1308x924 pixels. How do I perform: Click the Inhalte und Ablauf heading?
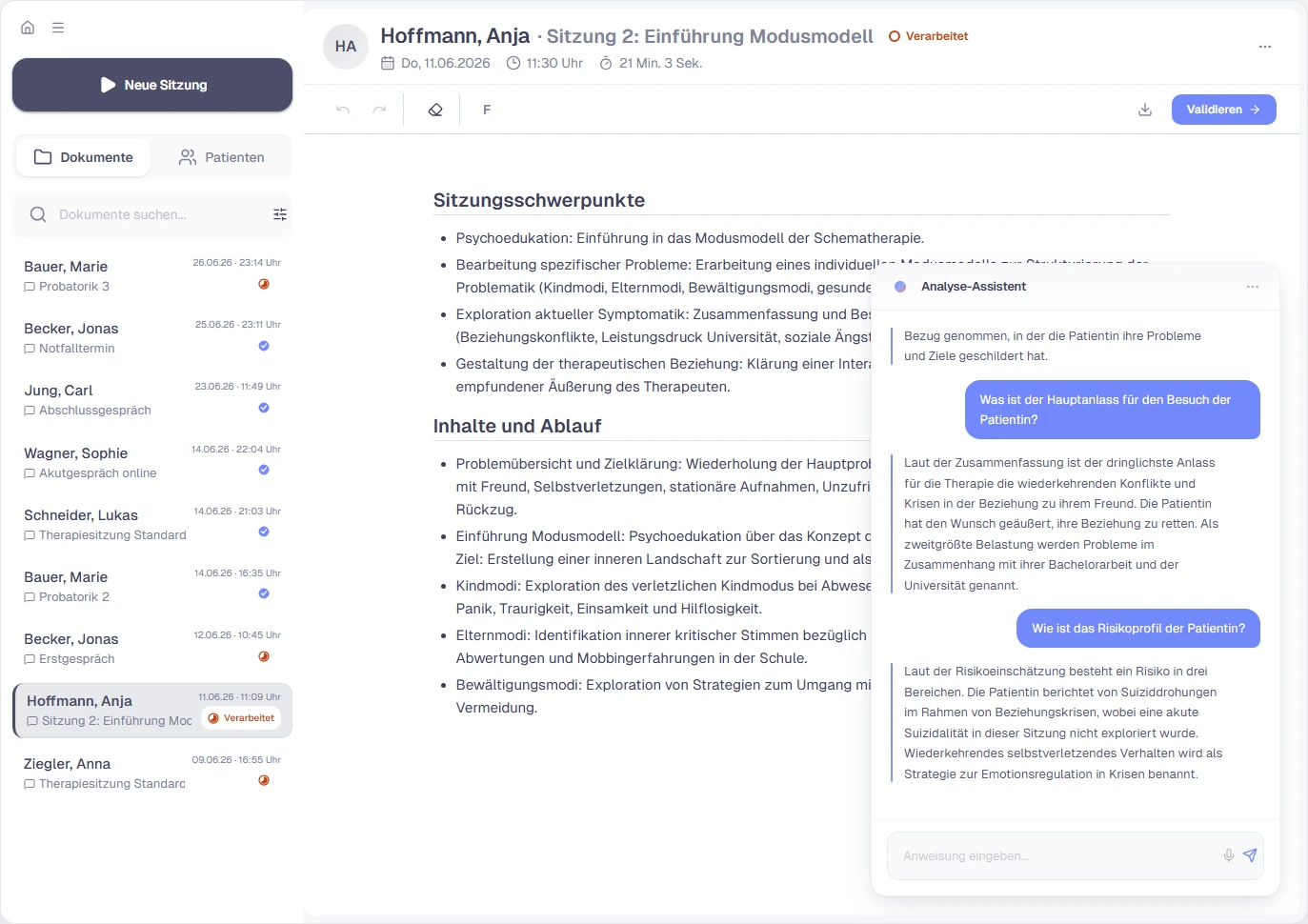click(517, 426)
